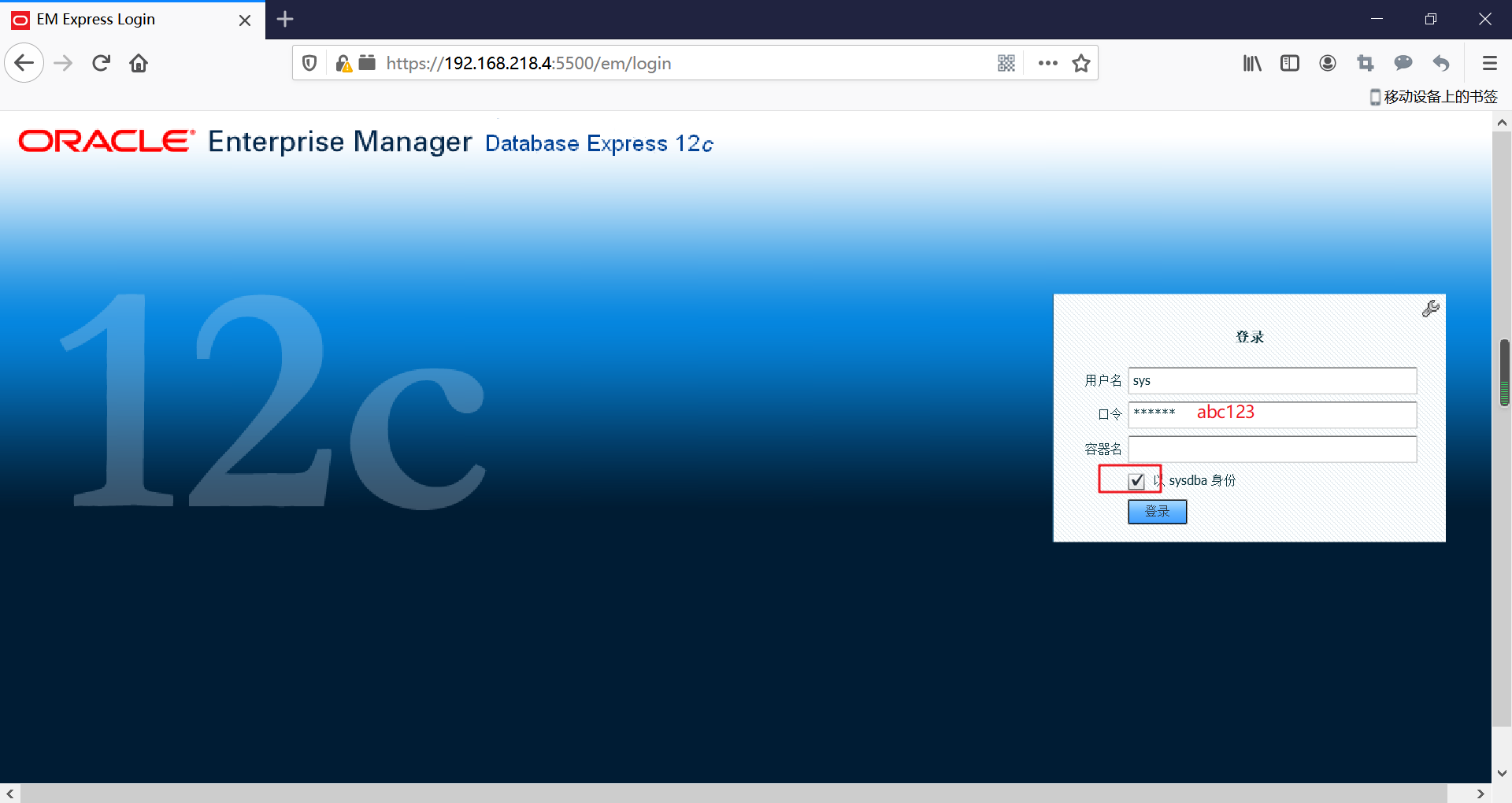The height and width of the screenshot is (803, 1512).
Task: Focus the 口令 password field
Action: [x=1273, y=415]
